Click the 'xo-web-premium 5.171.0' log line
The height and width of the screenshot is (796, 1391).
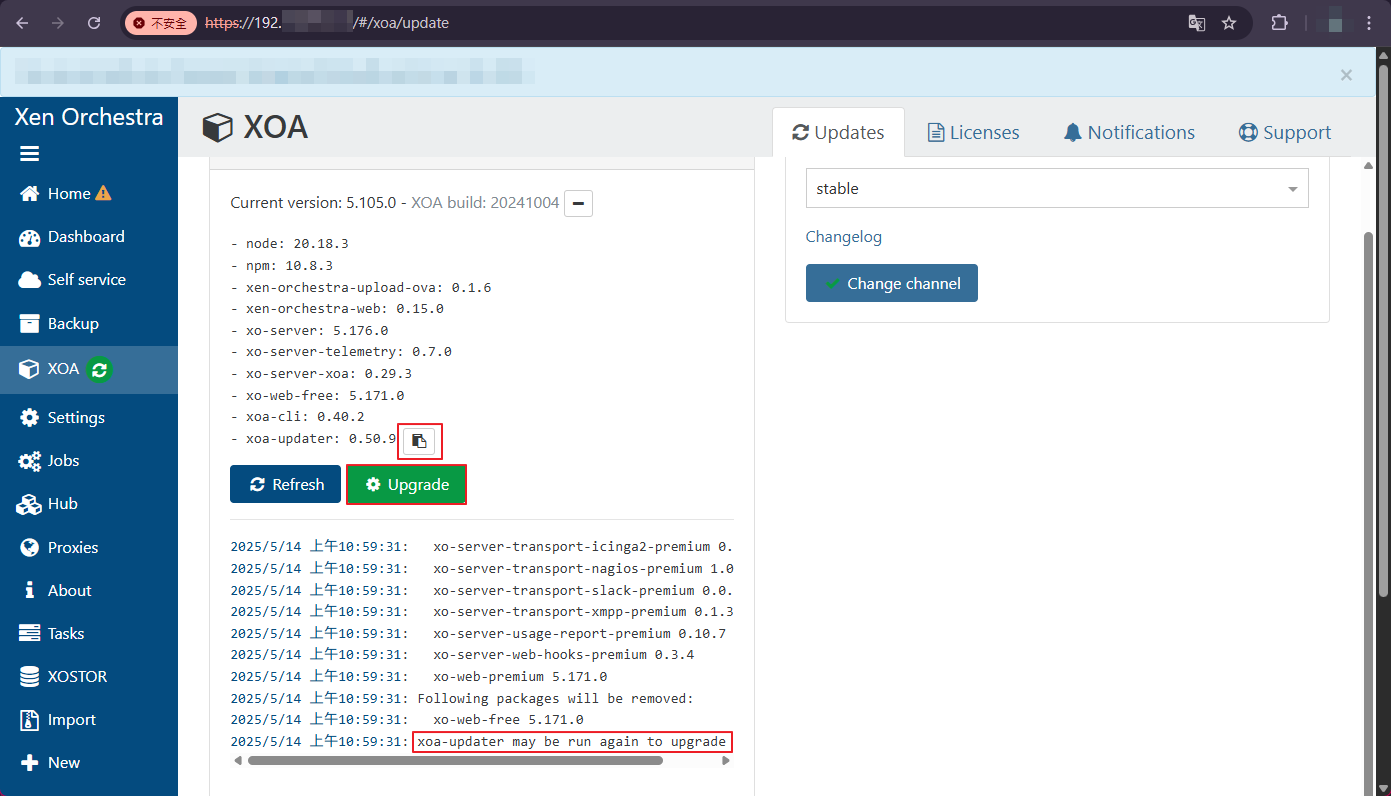pyautogui.click(x=519, y=677)
